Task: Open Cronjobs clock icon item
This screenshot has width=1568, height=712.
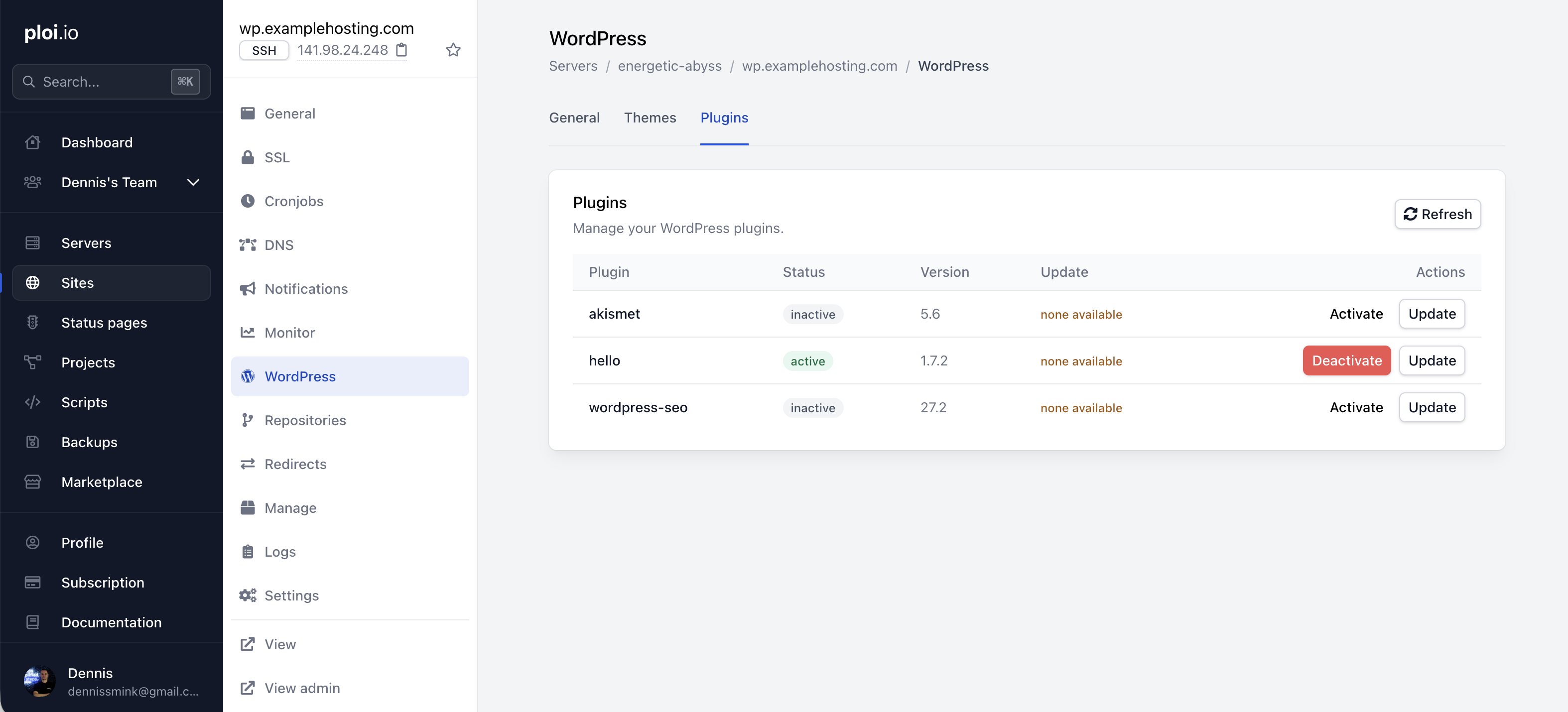Action: coord(247,201)
